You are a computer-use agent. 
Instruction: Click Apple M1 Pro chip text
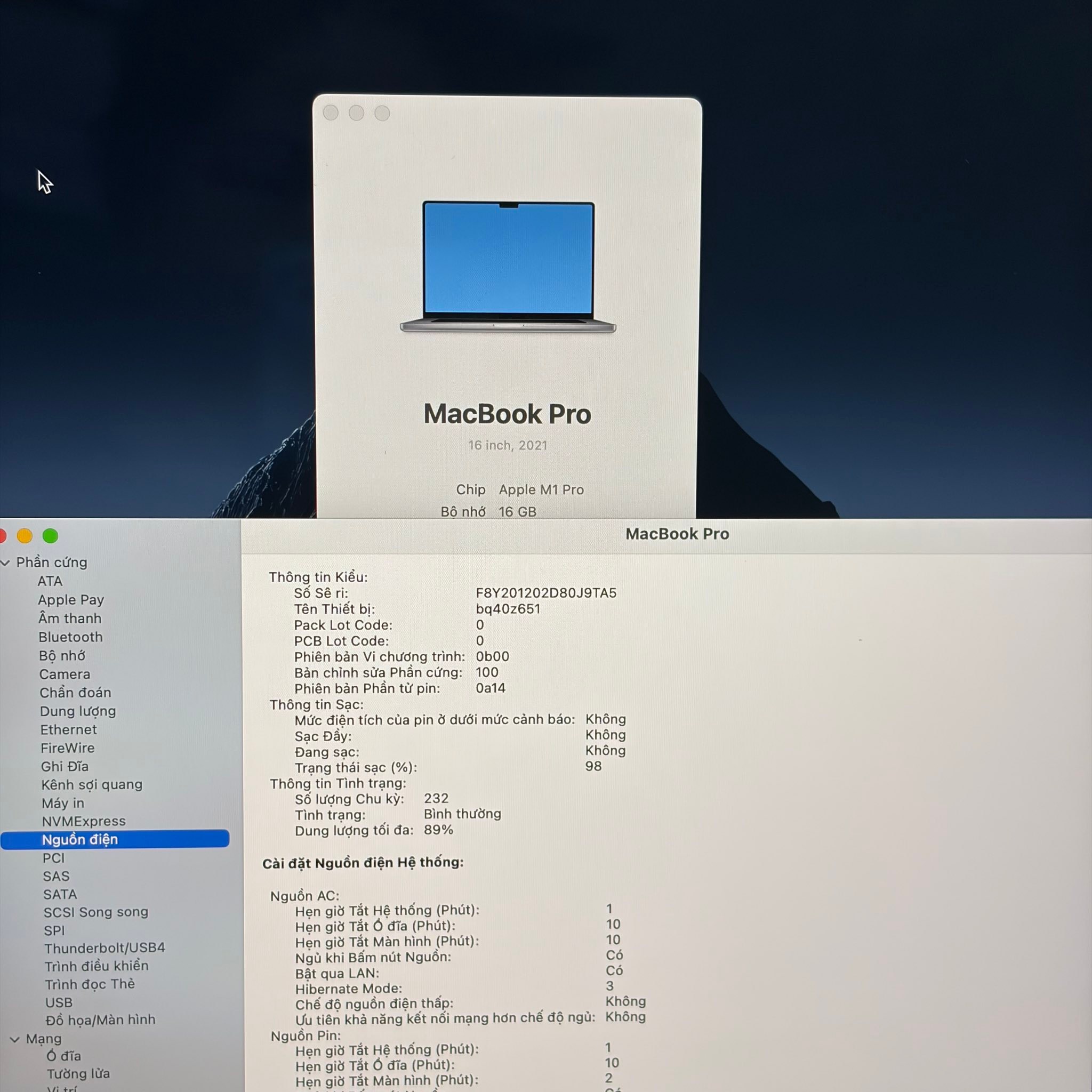coord(541,489)
